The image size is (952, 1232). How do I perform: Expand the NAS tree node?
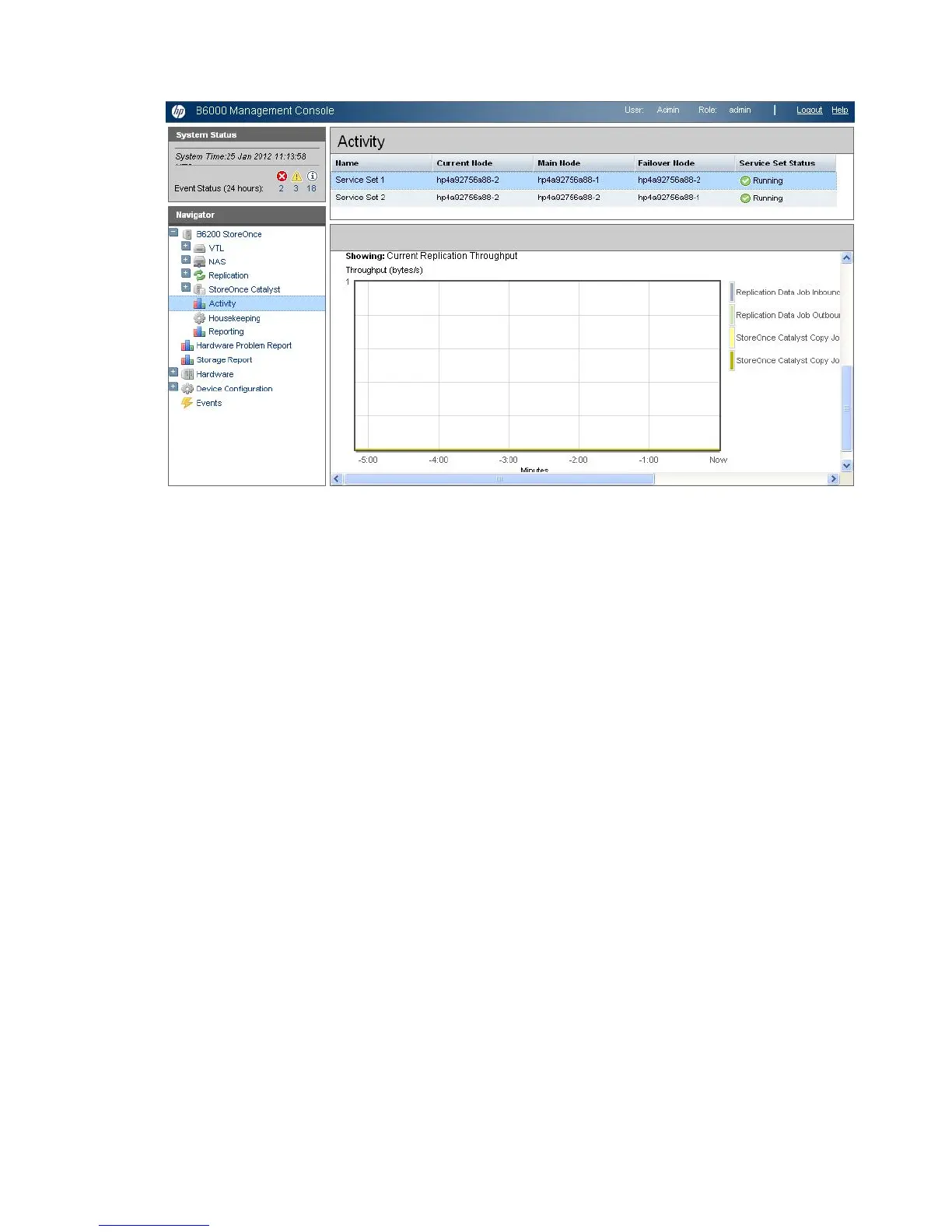186,260
